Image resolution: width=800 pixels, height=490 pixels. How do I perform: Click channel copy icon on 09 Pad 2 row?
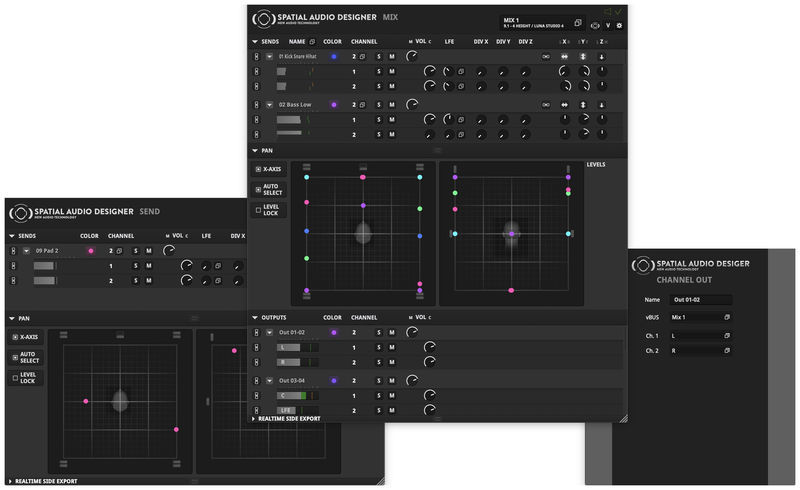pos(119,251)
